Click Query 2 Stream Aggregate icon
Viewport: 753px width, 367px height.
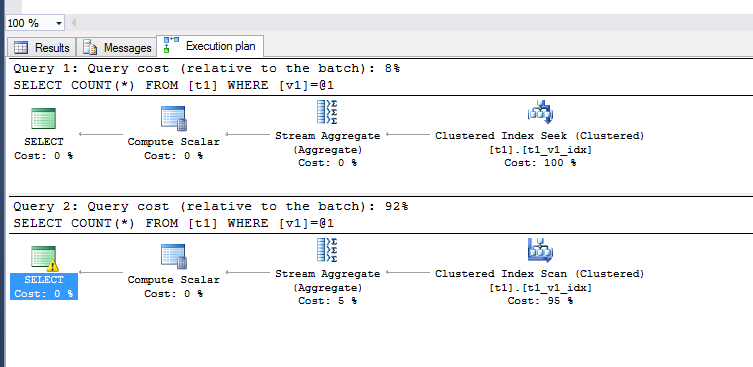click(327, 250)
